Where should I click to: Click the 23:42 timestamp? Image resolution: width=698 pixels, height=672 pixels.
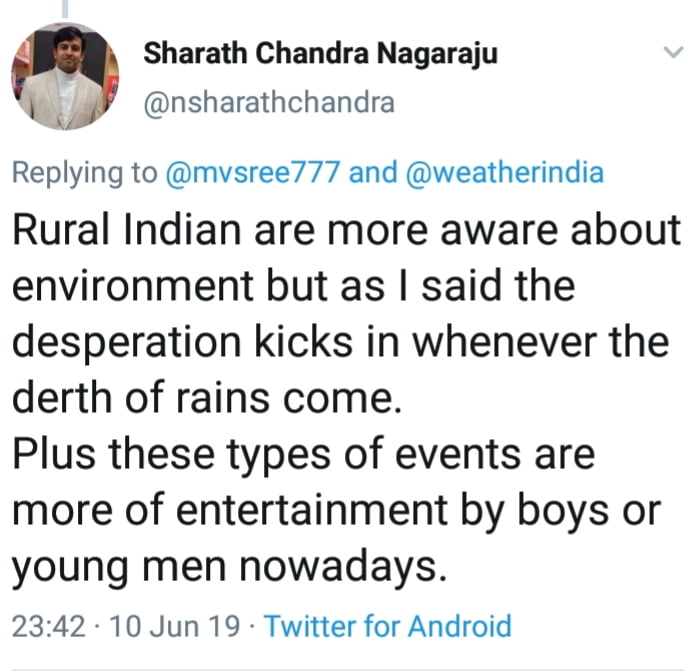coord(47,627)
